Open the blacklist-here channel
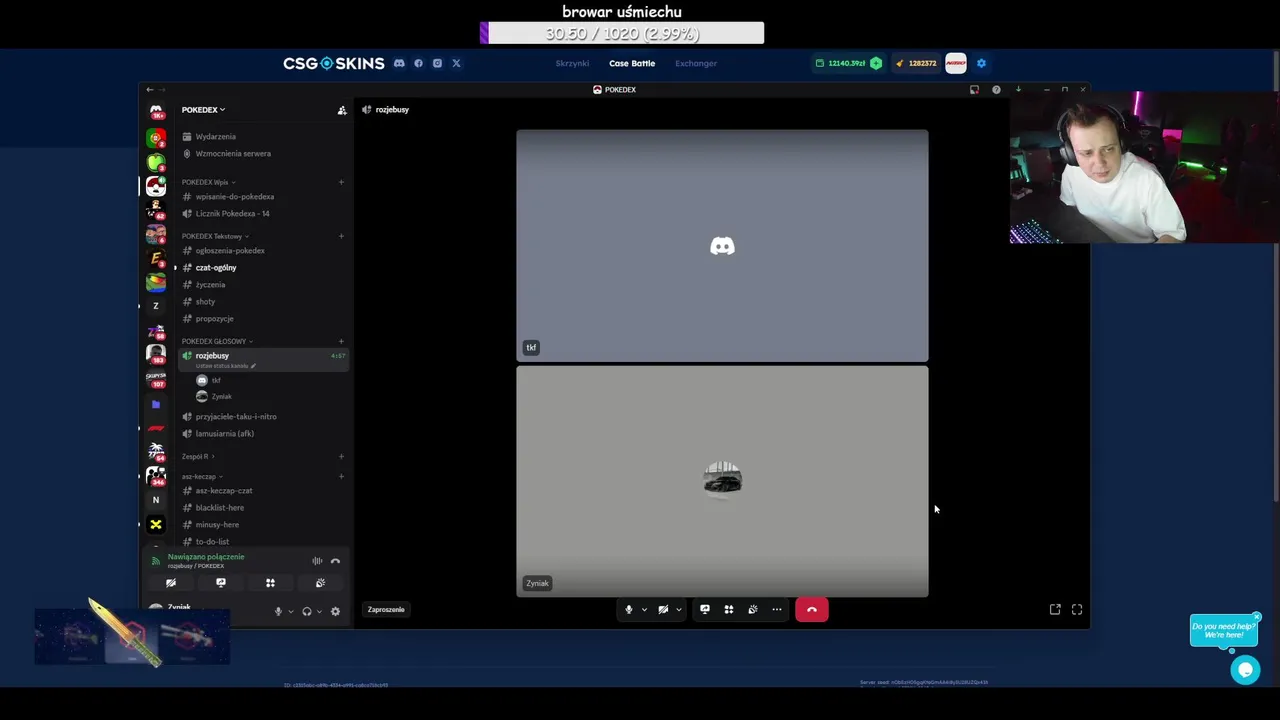This screenshot has width=1280, height=720. click(x=219, y=507)
